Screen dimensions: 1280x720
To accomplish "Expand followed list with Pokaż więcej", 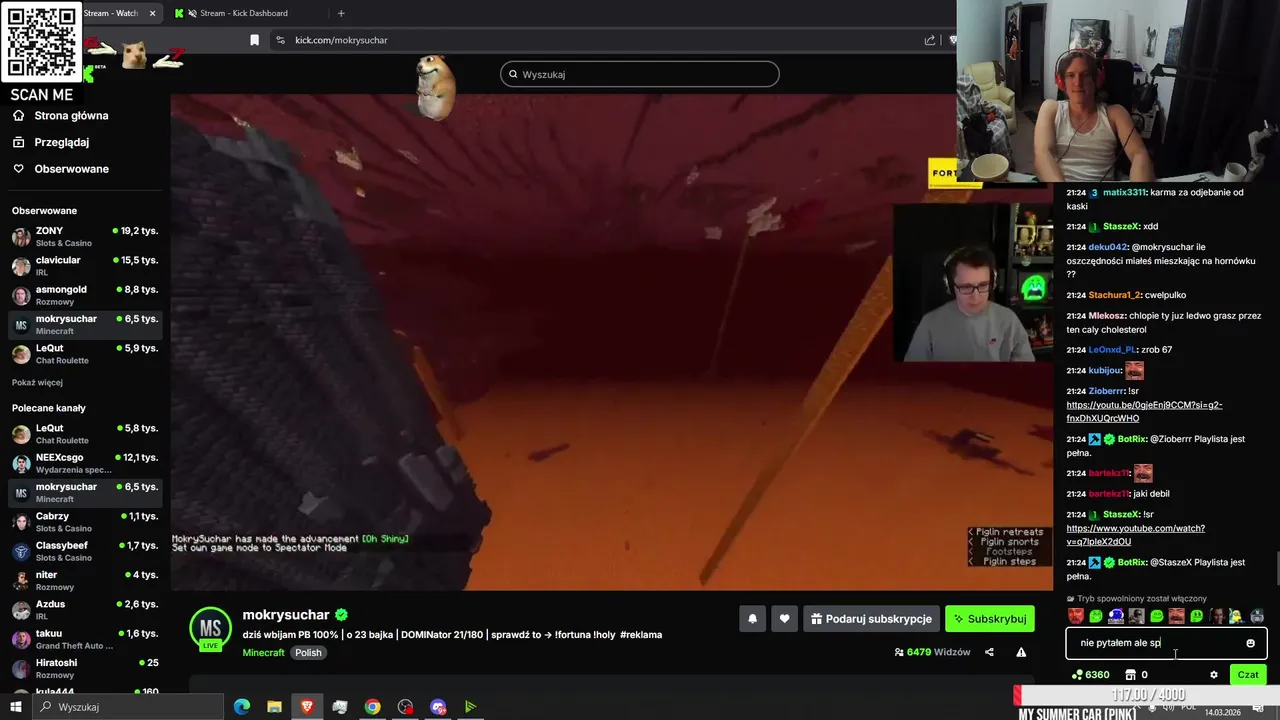I will pos(37,383).
